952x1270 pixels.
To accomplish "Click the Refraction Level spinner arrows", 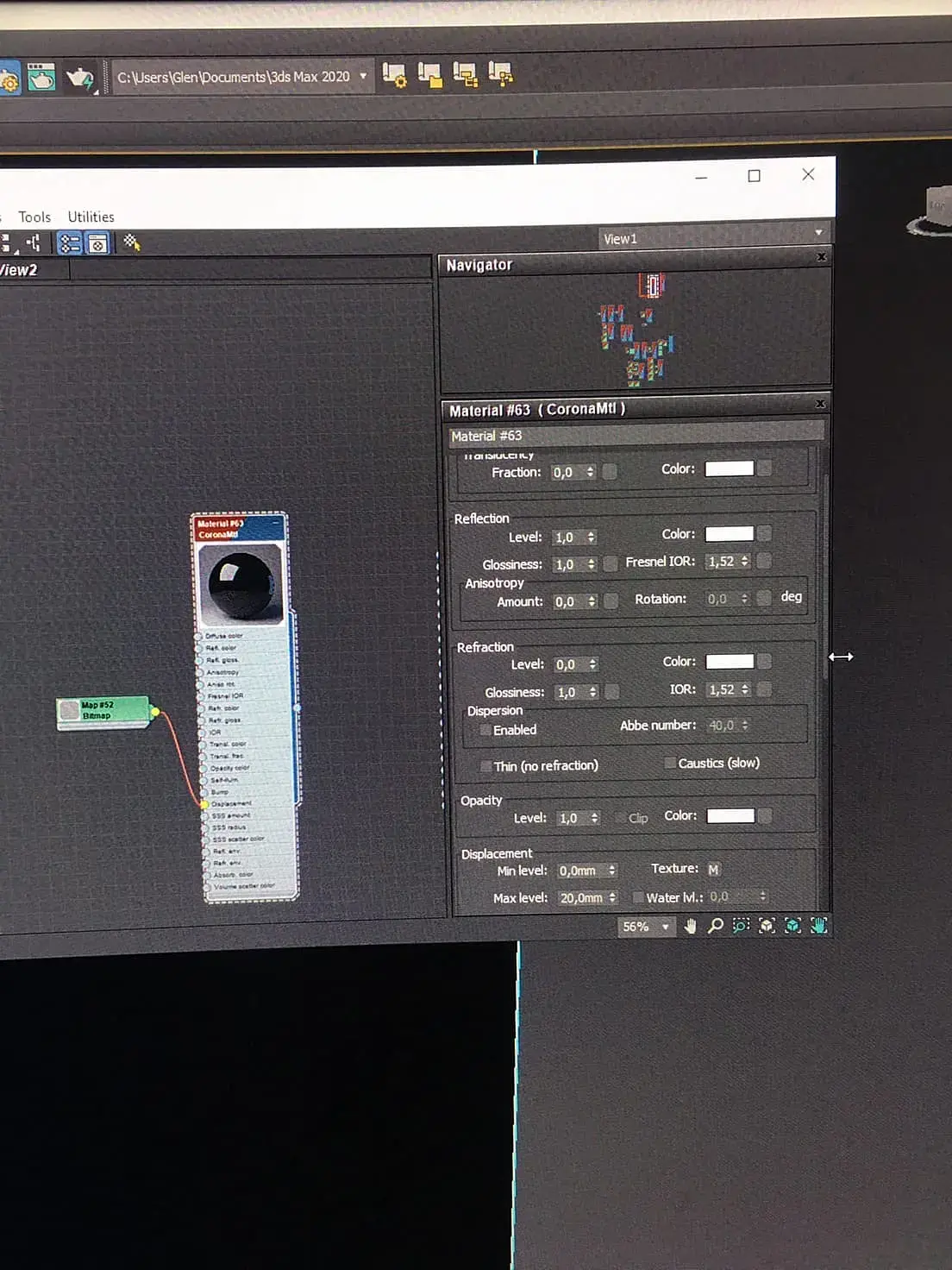I will coord(592,664).
